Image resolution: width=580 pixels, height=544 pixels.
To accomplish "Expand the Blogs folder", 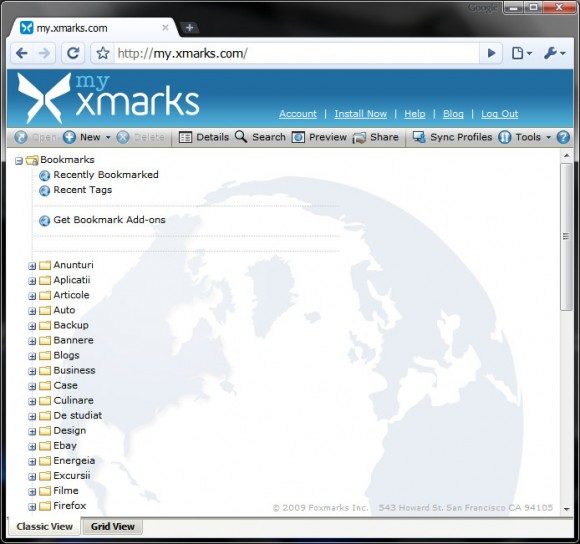I will 32,356.
